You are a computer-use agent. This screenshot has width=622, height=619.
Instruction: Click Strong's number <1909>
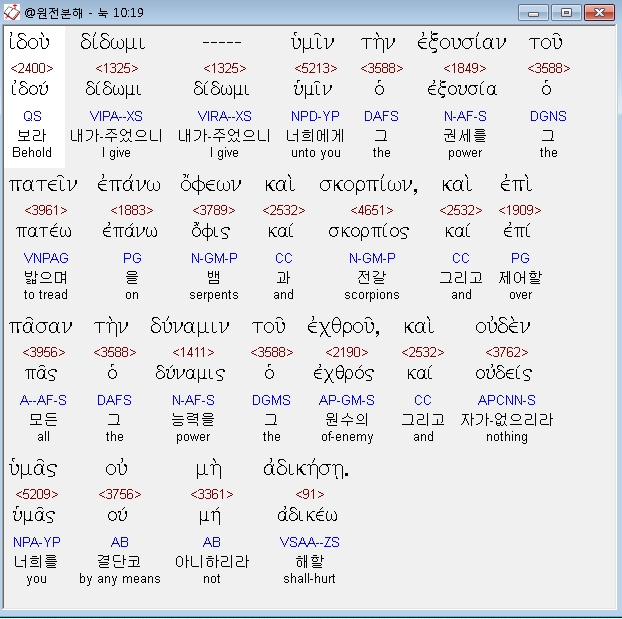[520, 210]
